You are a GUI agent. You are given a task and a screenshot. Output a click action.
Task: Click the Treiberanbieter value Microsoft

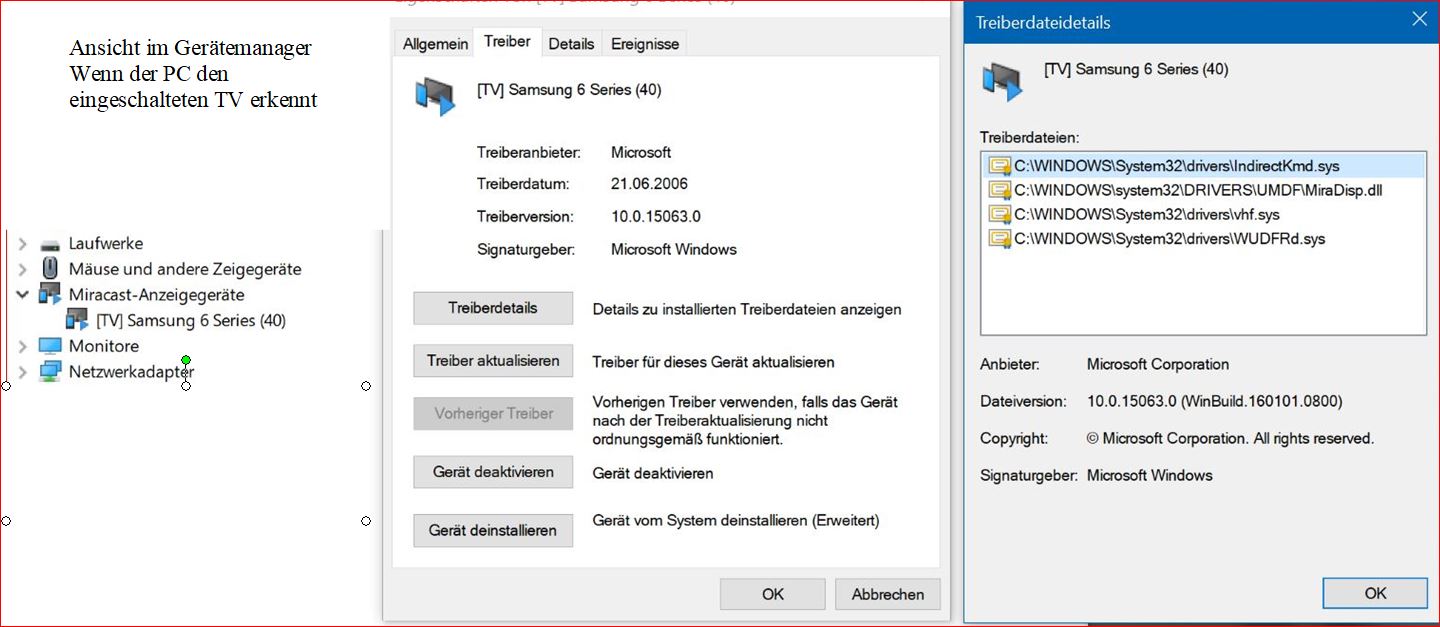point(641,153)
